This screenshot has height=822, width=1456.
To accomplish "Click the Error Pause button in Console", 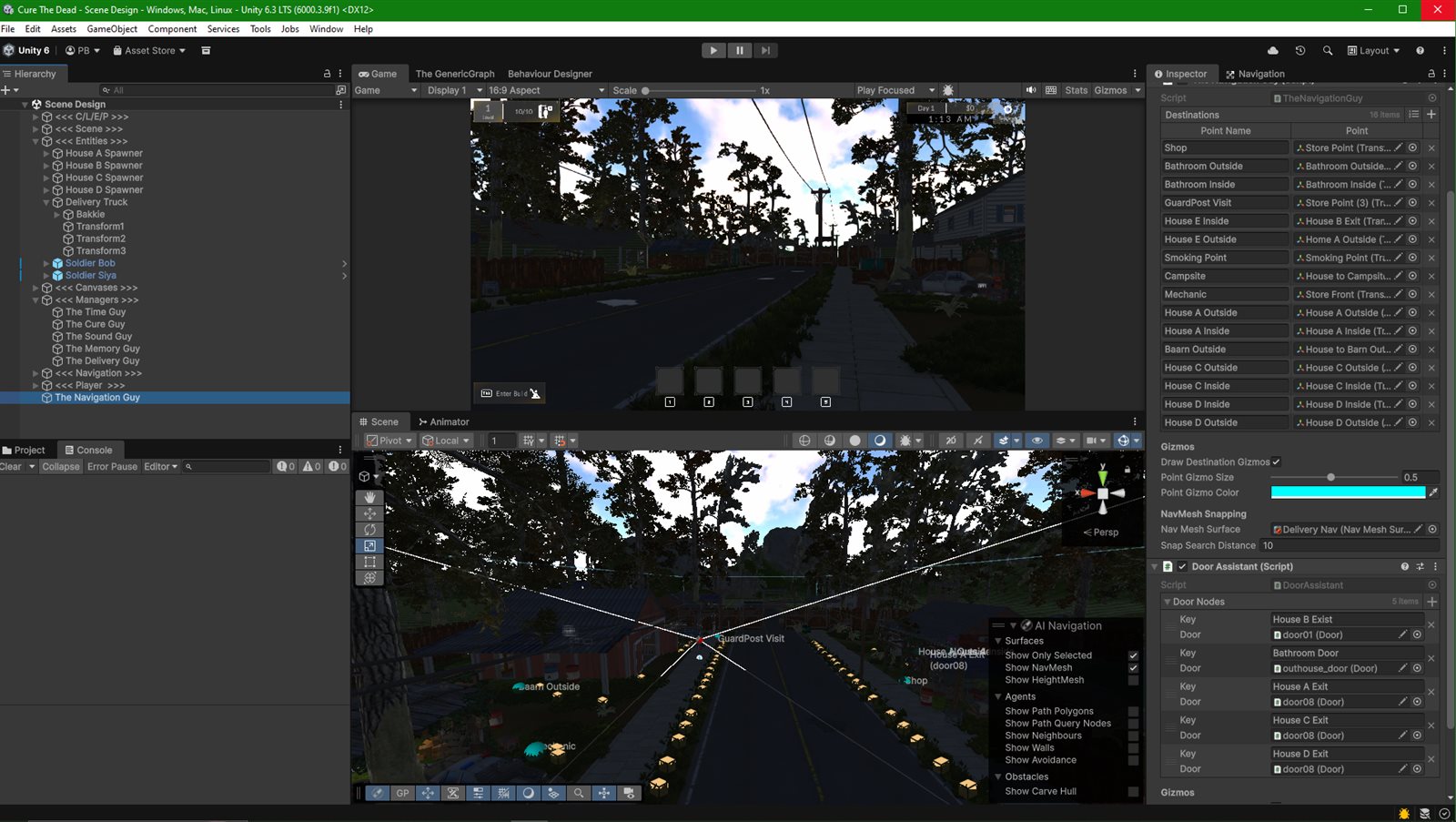I will coord(112,466).
